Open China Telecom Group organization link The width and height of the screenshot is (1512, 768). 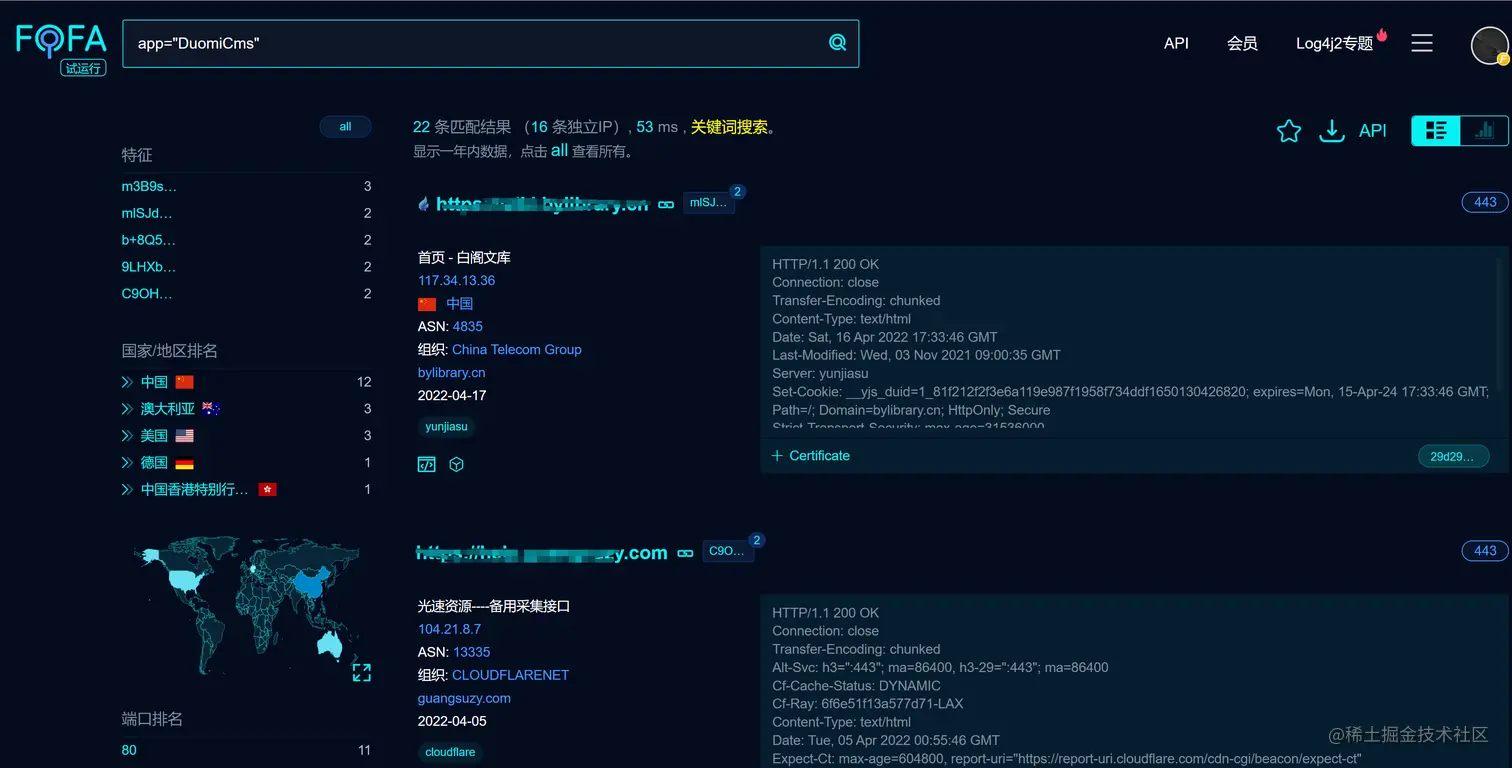tap(517, 349)
